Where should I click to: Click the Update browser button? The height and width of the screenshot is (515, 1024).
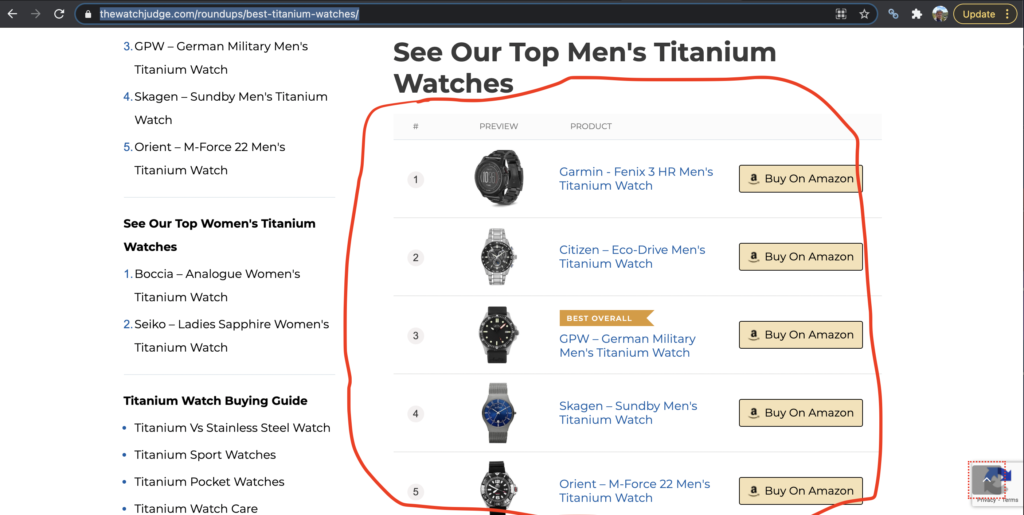[x=985, y=14]
